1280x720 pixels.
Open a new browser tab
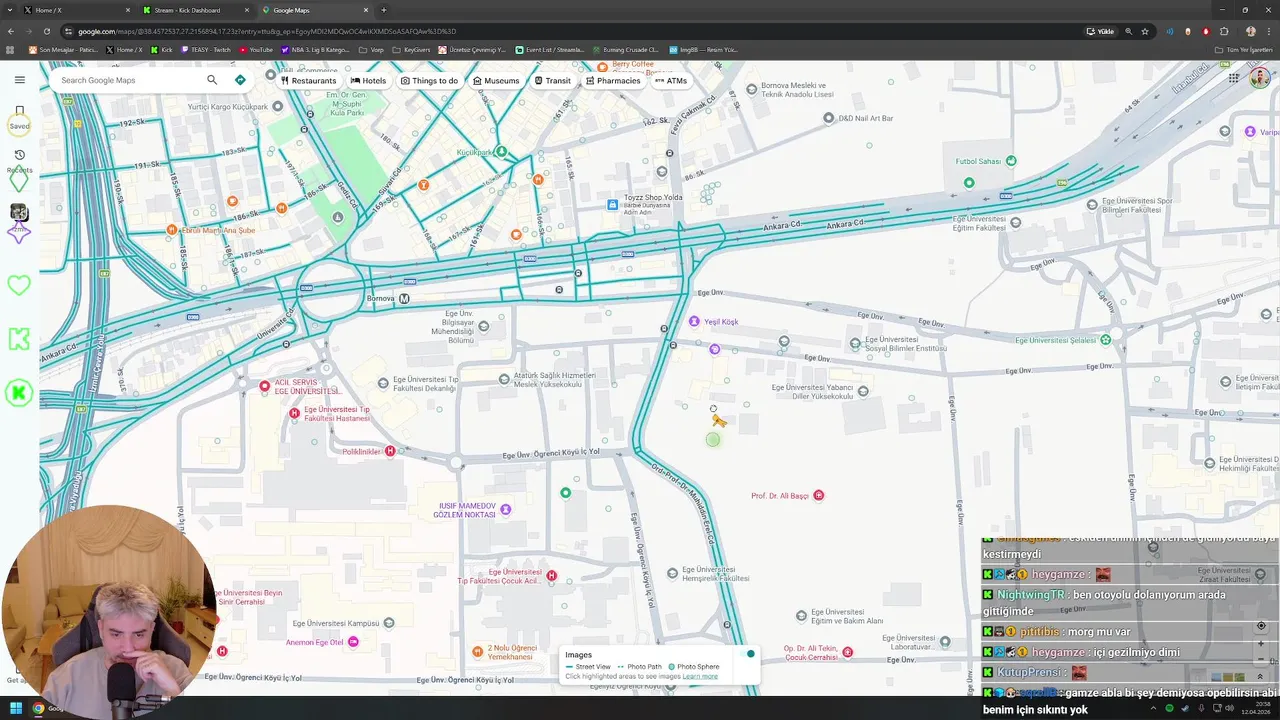pos(384,10)
